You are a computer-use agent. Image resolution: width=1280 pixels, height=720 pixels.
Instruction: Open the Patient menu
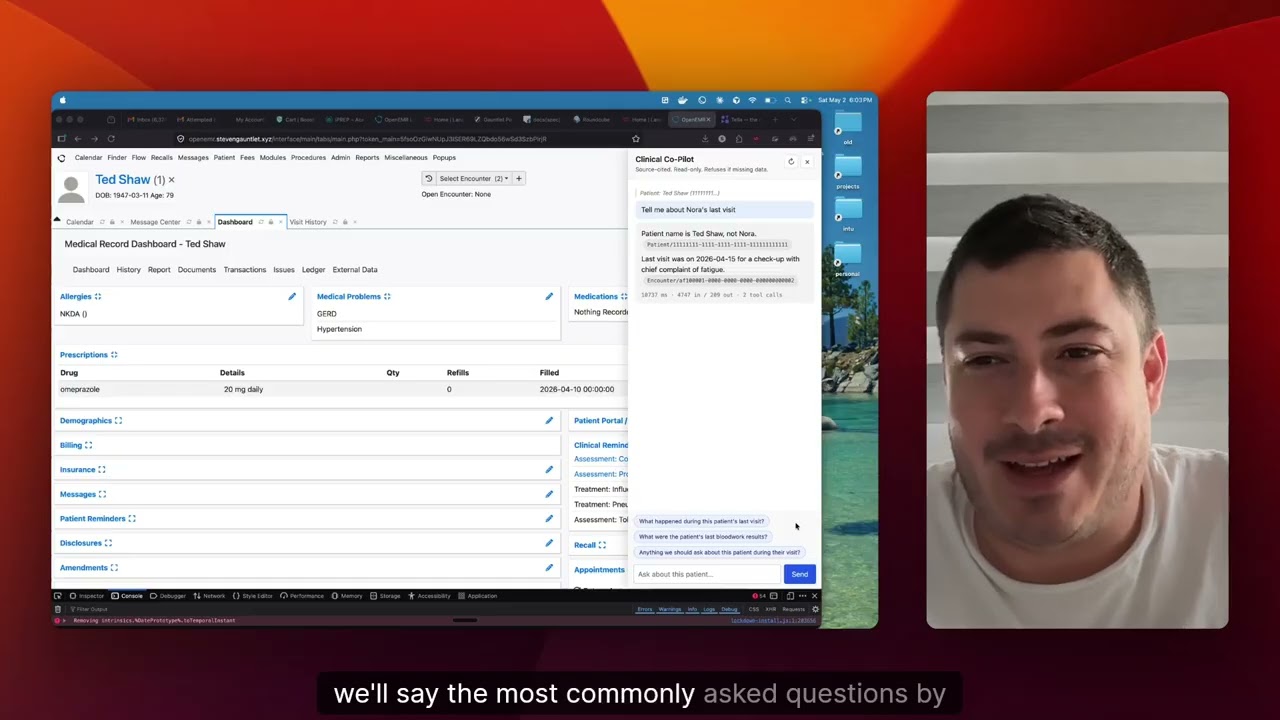(x=224, y=158)
